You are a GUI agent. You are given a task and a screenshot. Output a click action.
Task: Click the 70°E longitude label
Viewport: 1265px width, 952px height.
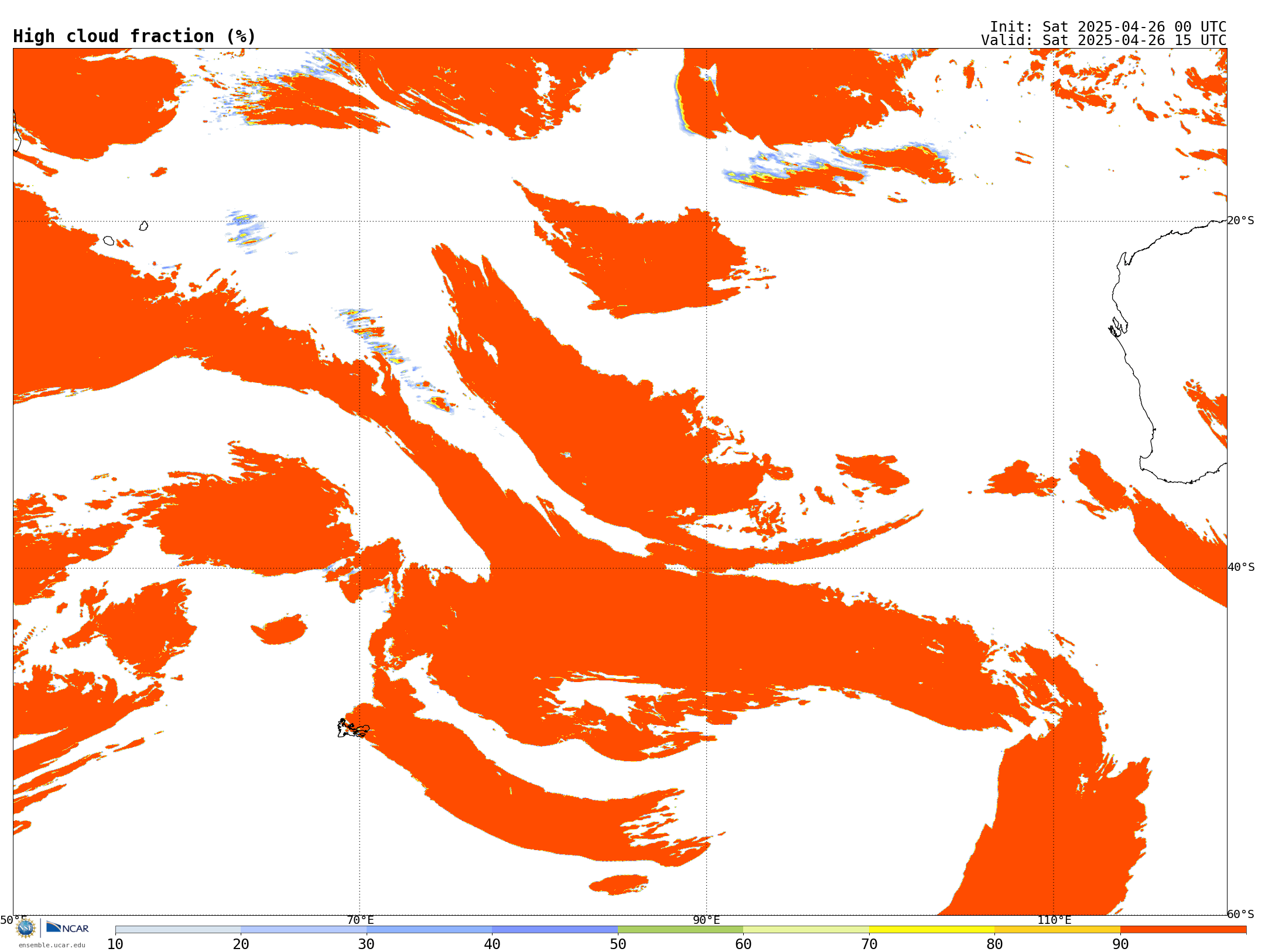(360, 920)
